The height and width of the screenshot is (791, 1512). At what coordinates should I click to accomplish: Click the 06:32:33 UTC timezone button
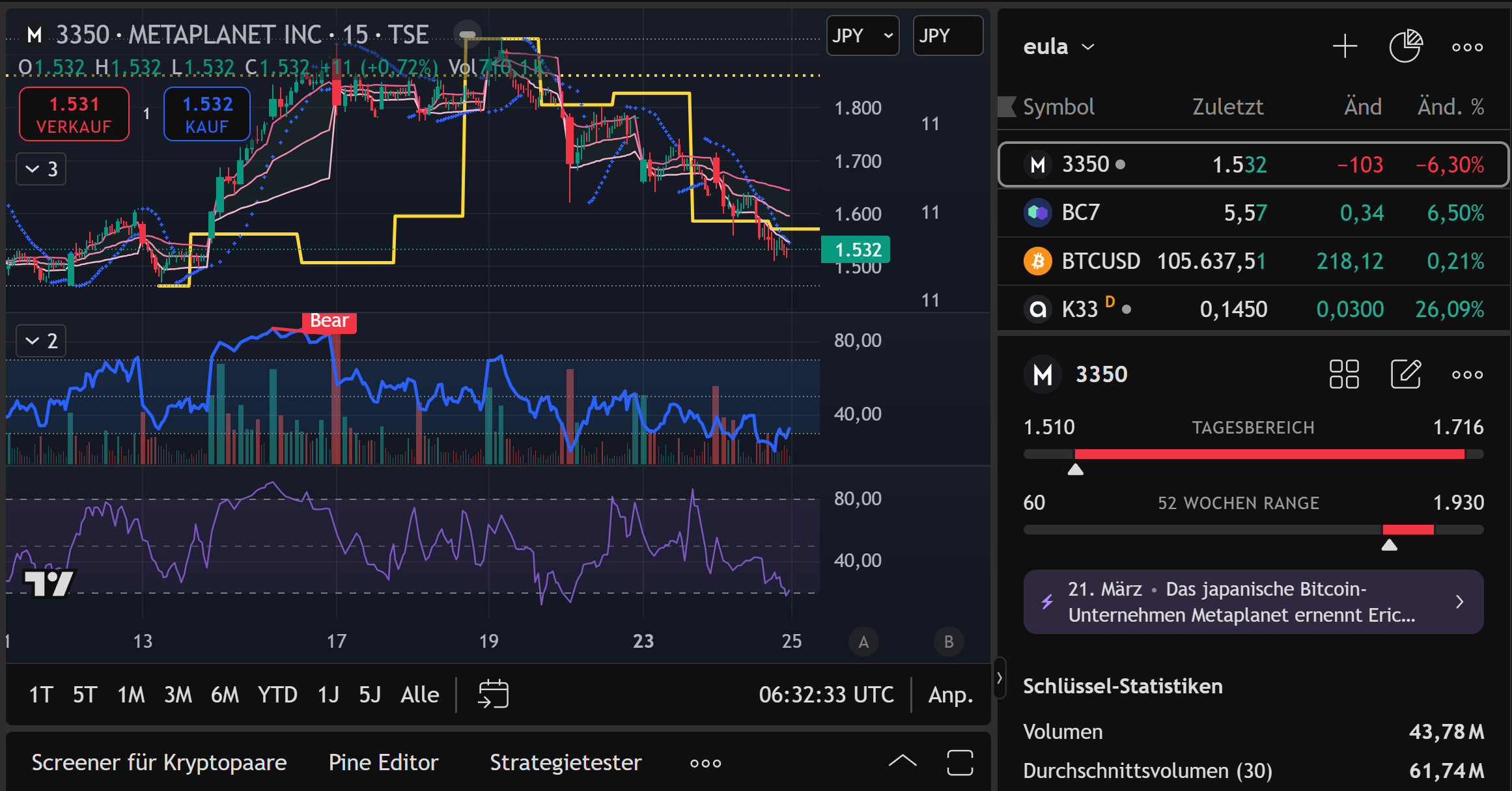tap(826, 695)
